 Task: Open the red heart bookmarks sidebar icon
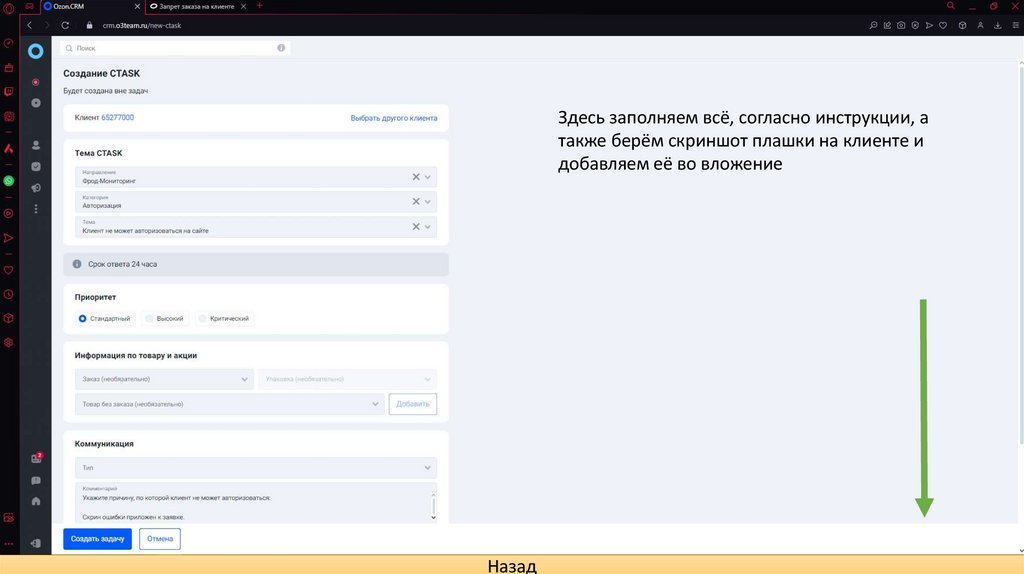(8, 270)
